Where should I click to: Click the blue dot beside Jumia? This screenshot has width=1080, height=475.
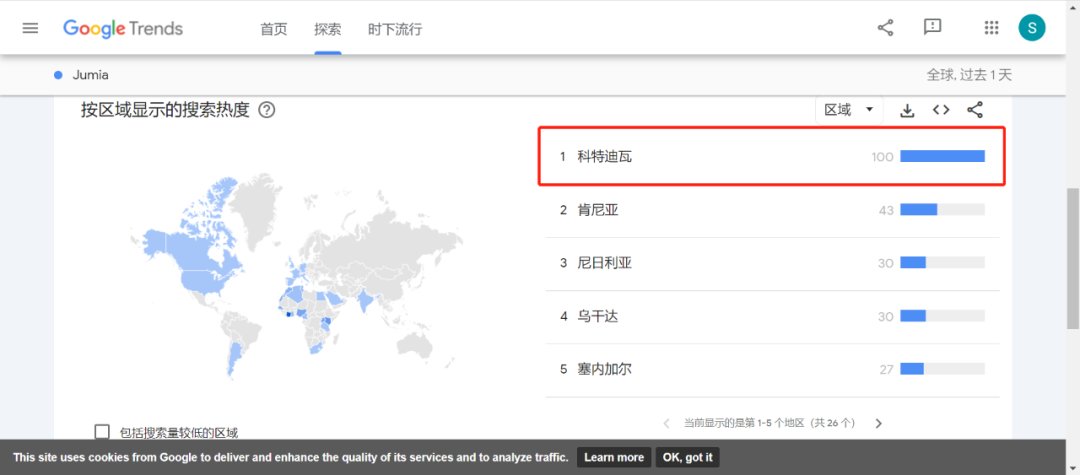[59, 75]
